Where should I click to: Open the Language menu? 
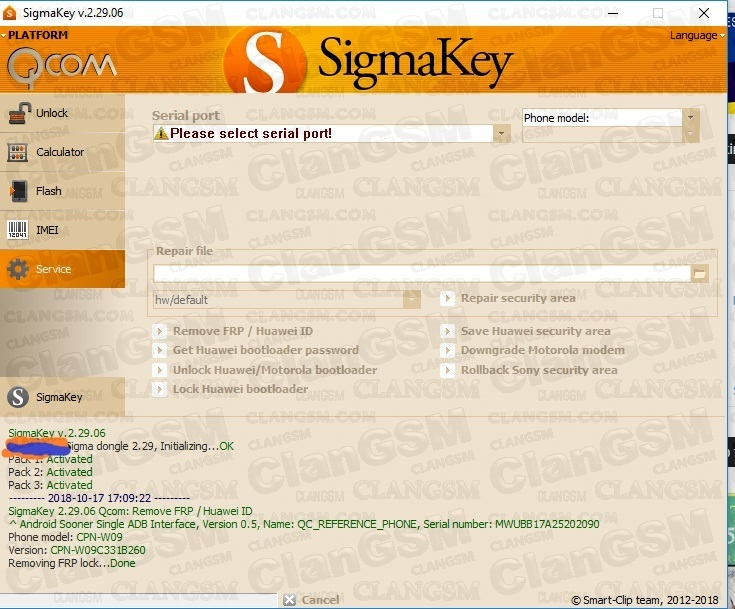[x=697, y=35]
